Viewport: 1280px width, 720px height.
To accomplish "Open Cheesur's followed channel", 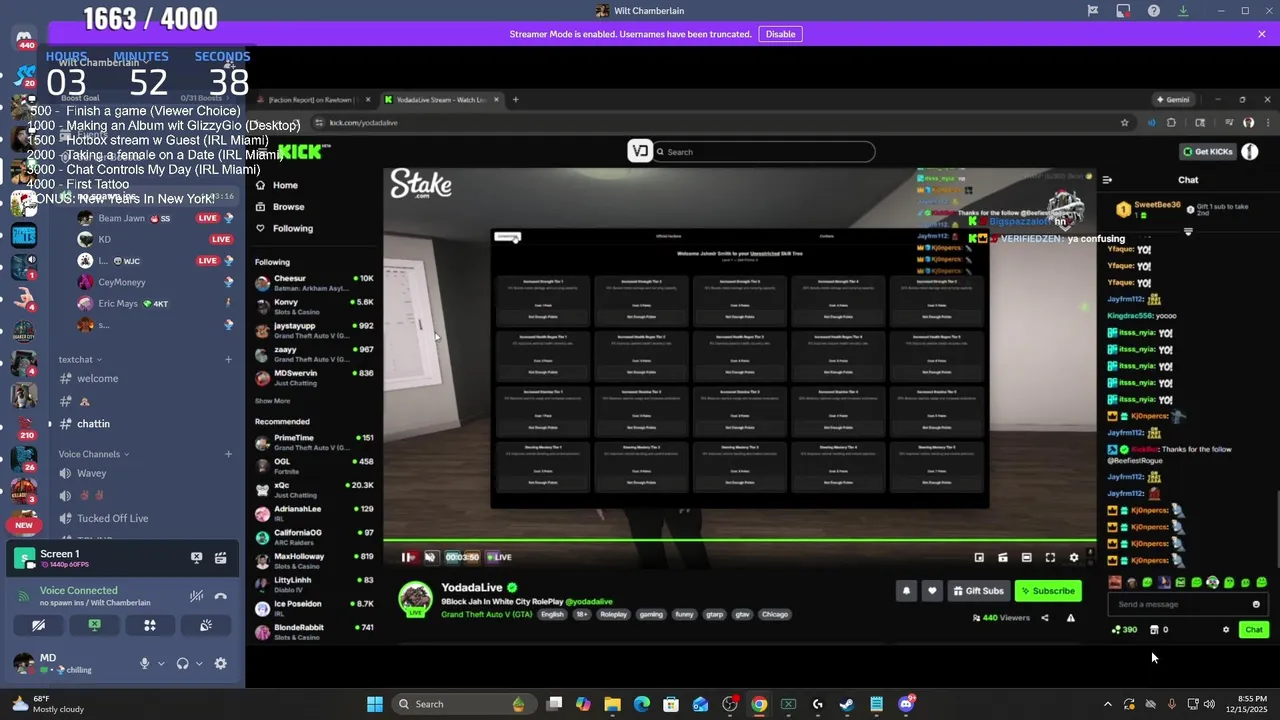I will tap(315, 283).
